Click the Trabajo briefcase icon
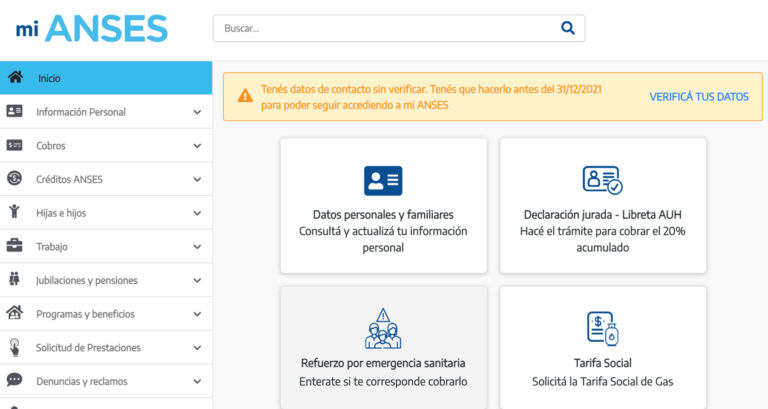The width and height of the screenshot is (768, 409). click(x=14, y=245)
